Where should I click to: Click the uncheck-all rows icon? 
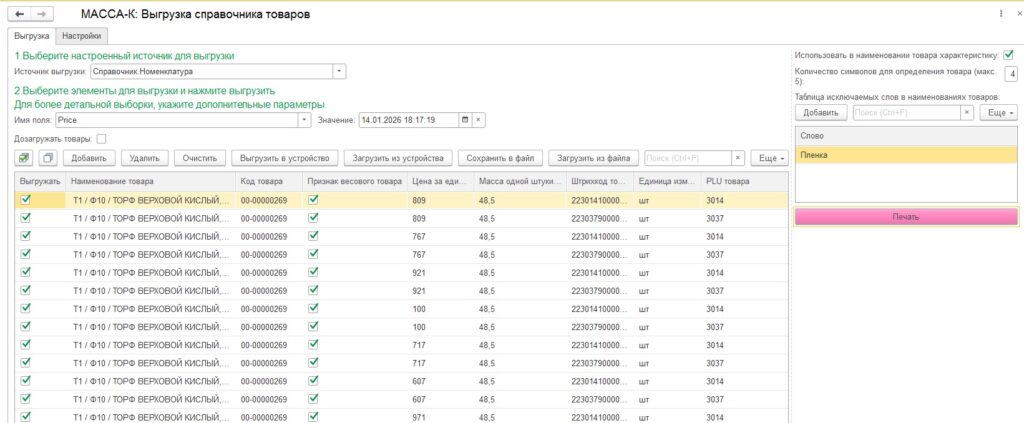[x=48, y=158]
